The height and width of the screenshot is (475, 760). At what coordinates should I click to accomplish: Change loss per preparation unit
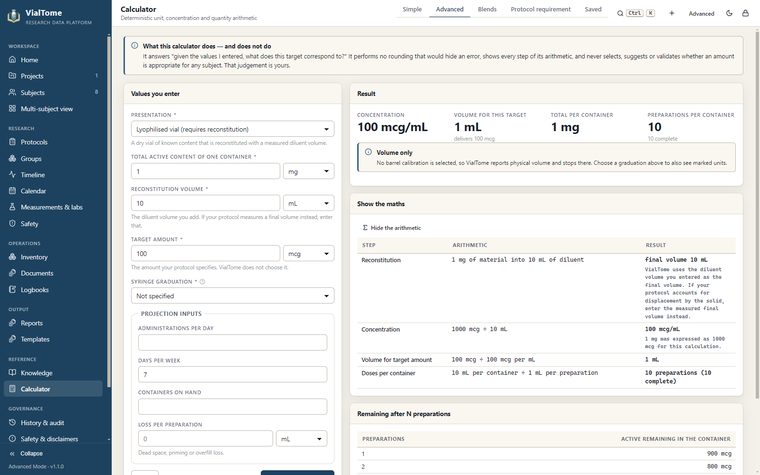(301, 439)
